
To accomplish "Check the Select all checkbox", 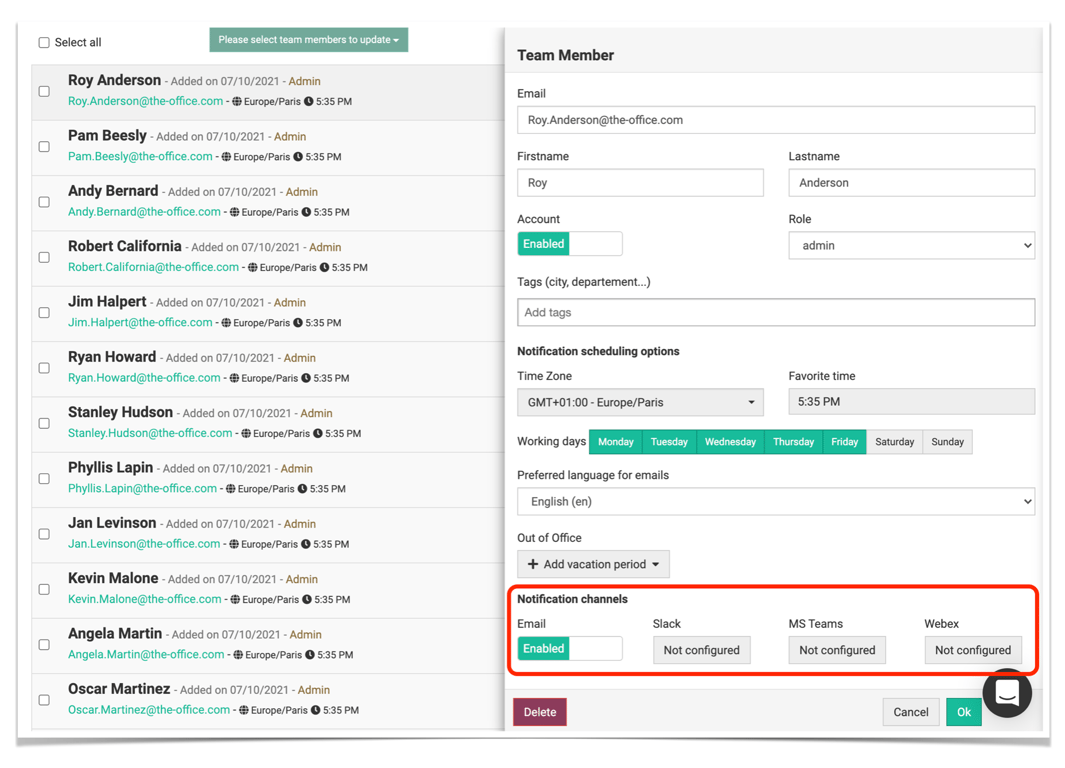I will (44, 43).
